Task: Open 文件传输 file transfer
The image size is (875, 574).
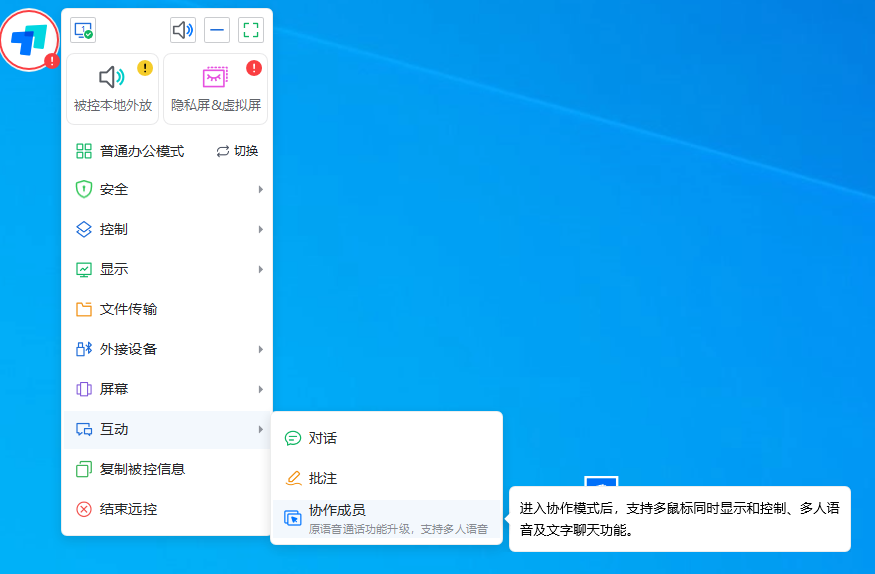Action: tap(167, 309)
